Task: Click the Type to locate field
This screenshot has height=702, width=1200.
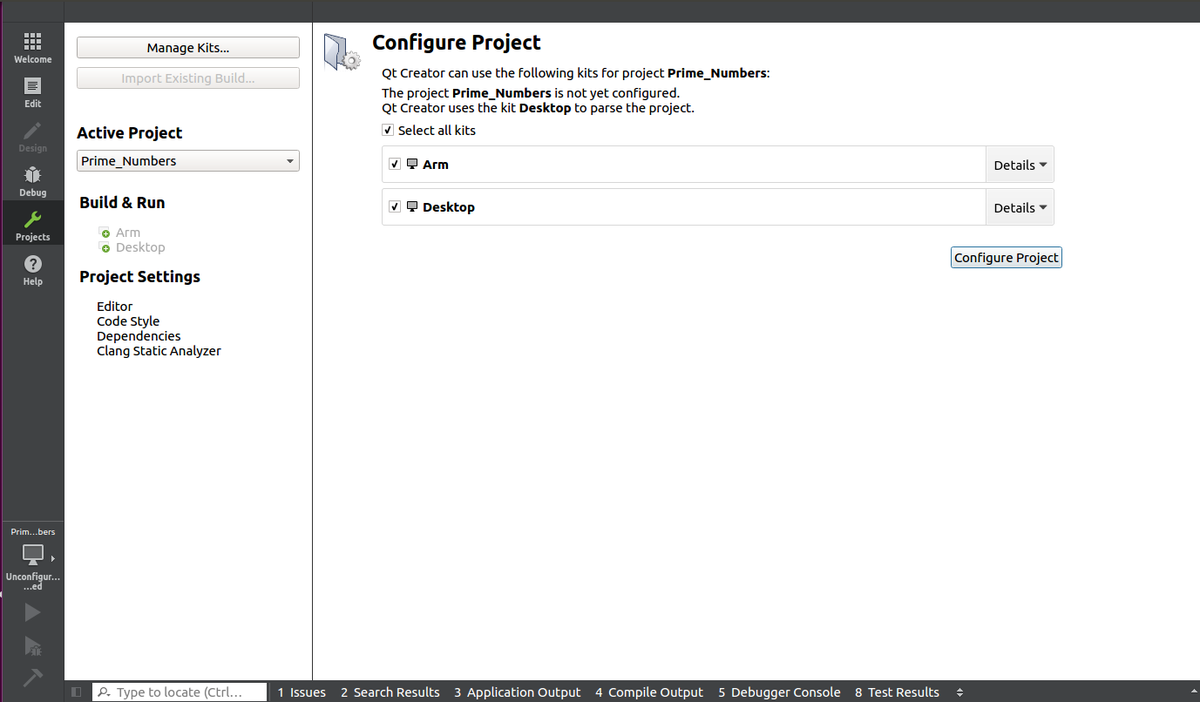Action: (178, 691)
